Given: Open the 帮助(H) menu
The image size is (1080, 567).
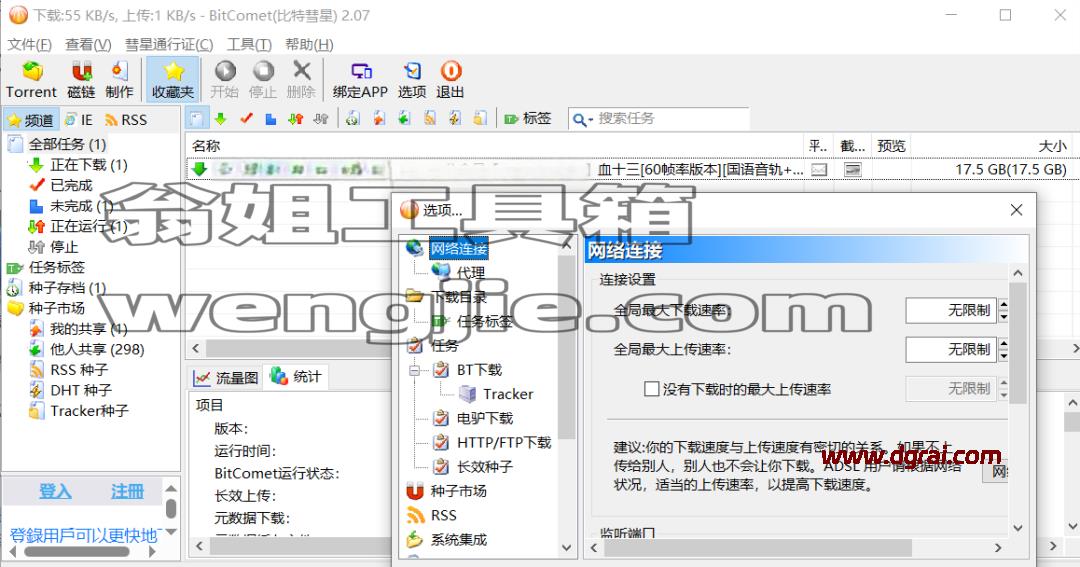Looking at the screenshot, I should 309,45.
